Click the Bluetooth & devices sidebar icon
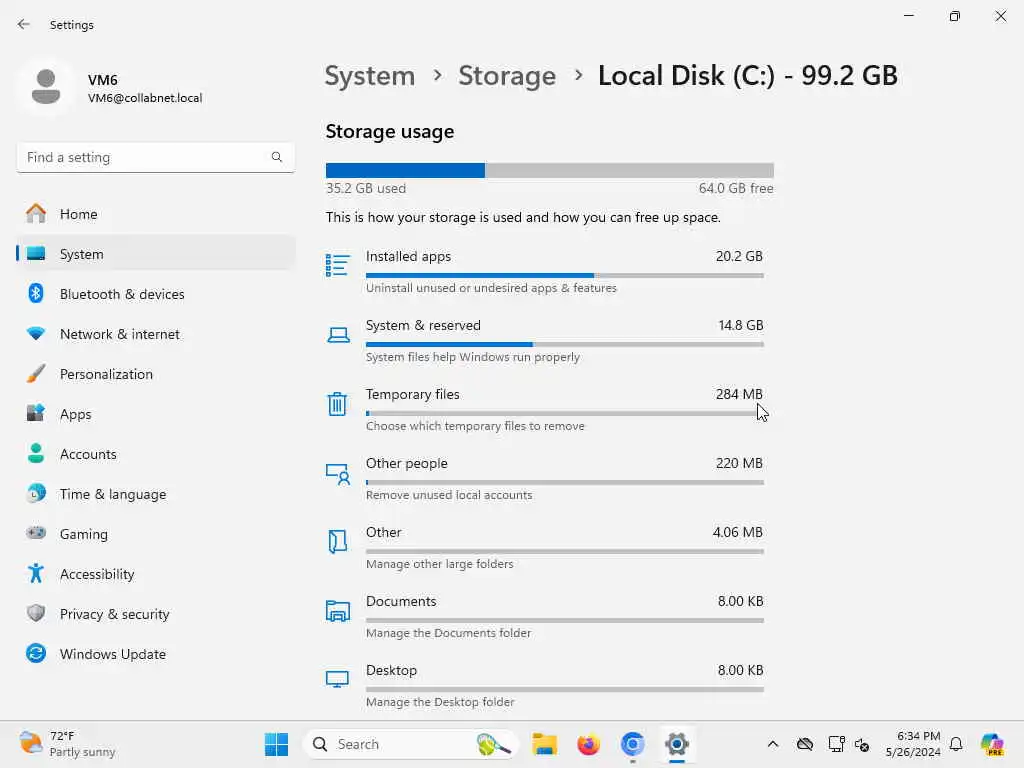The image size is (1024, 768). click(36, 294)
